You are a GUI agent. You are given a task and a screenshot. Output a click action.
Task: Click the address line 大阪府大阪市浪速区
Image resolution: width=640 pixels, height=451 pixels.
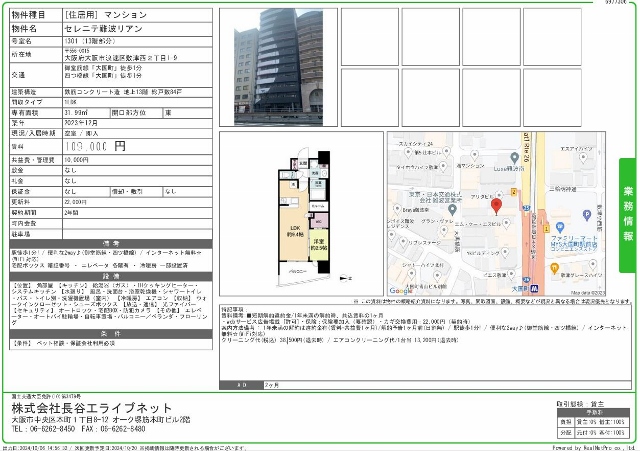click(121, 58)
